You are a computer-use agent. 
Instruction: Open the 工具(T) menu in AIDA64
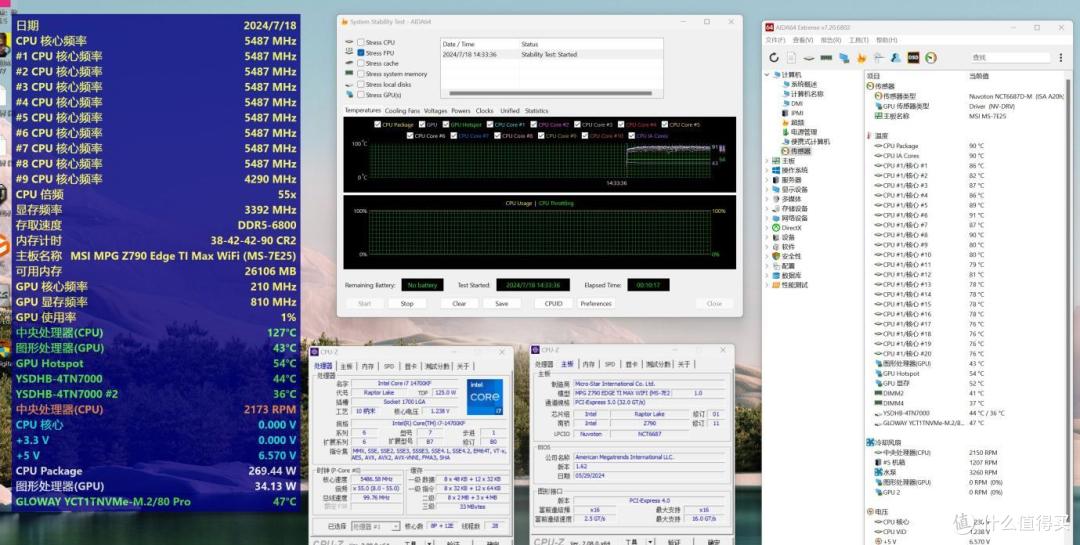tap(859, 40)
